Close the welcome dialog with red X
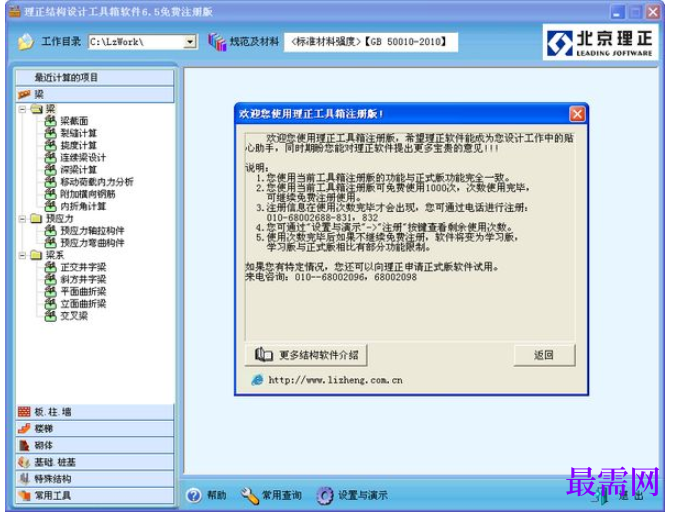 pyautogui.click(x=577, y=114)
